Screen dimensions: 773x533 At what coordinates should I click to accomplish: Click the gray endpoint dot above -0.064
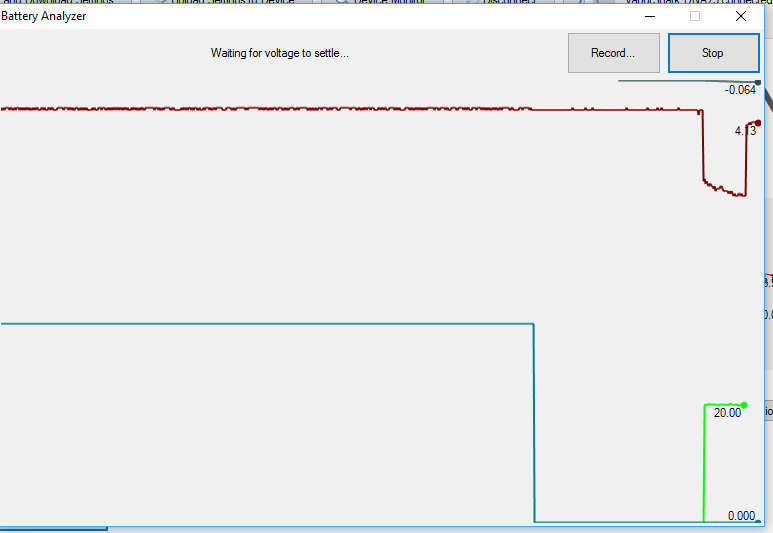coord(758,82)
